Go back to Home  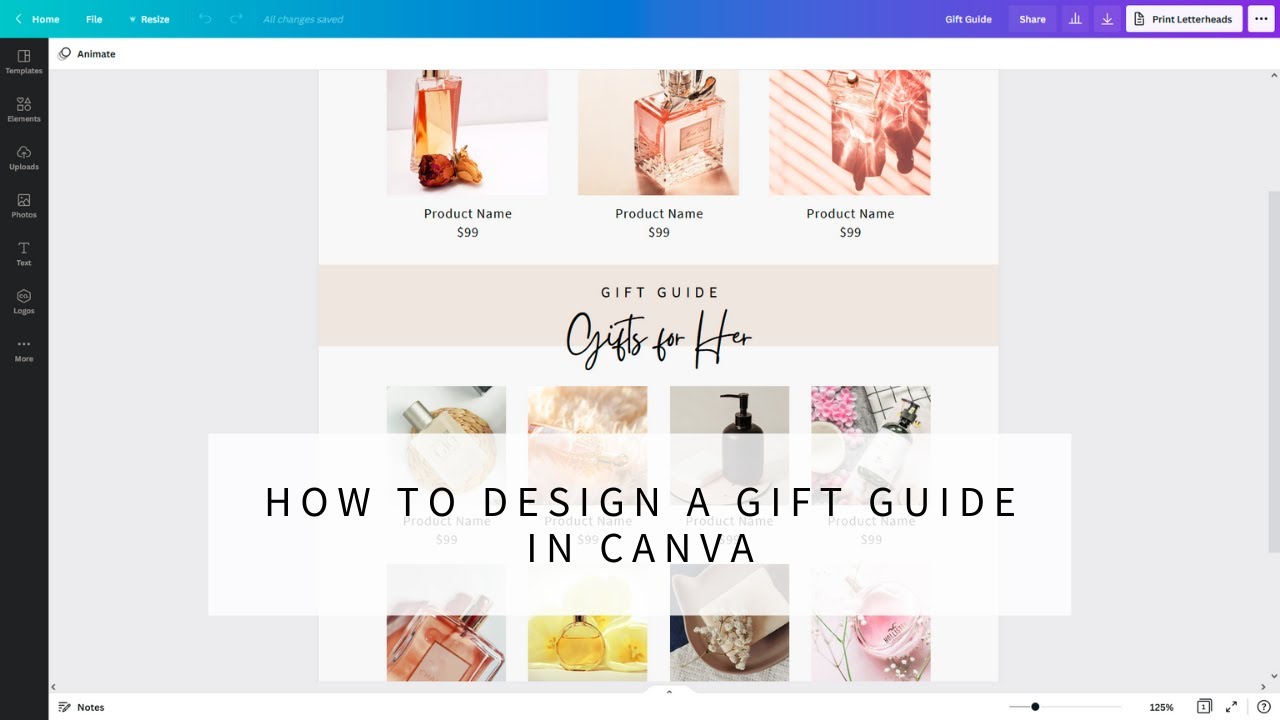coord(37,19)
